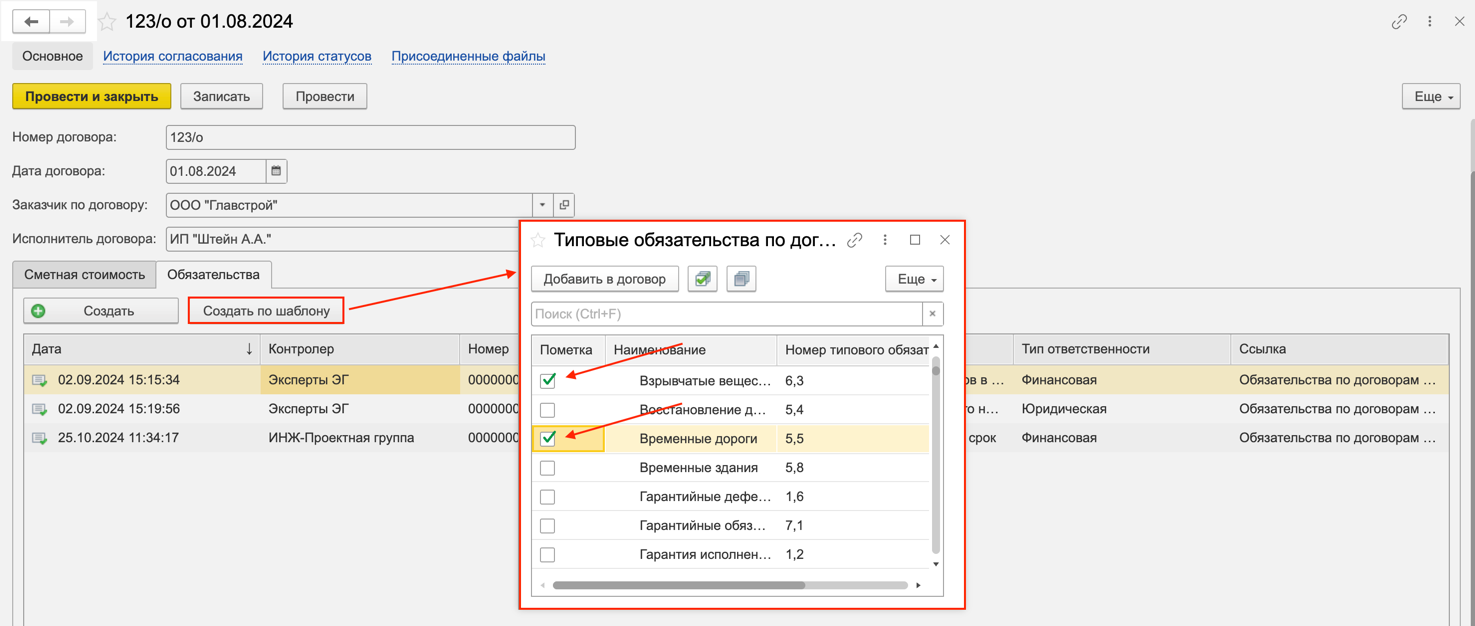Open calendar picker for contract date

click(276, 171)
